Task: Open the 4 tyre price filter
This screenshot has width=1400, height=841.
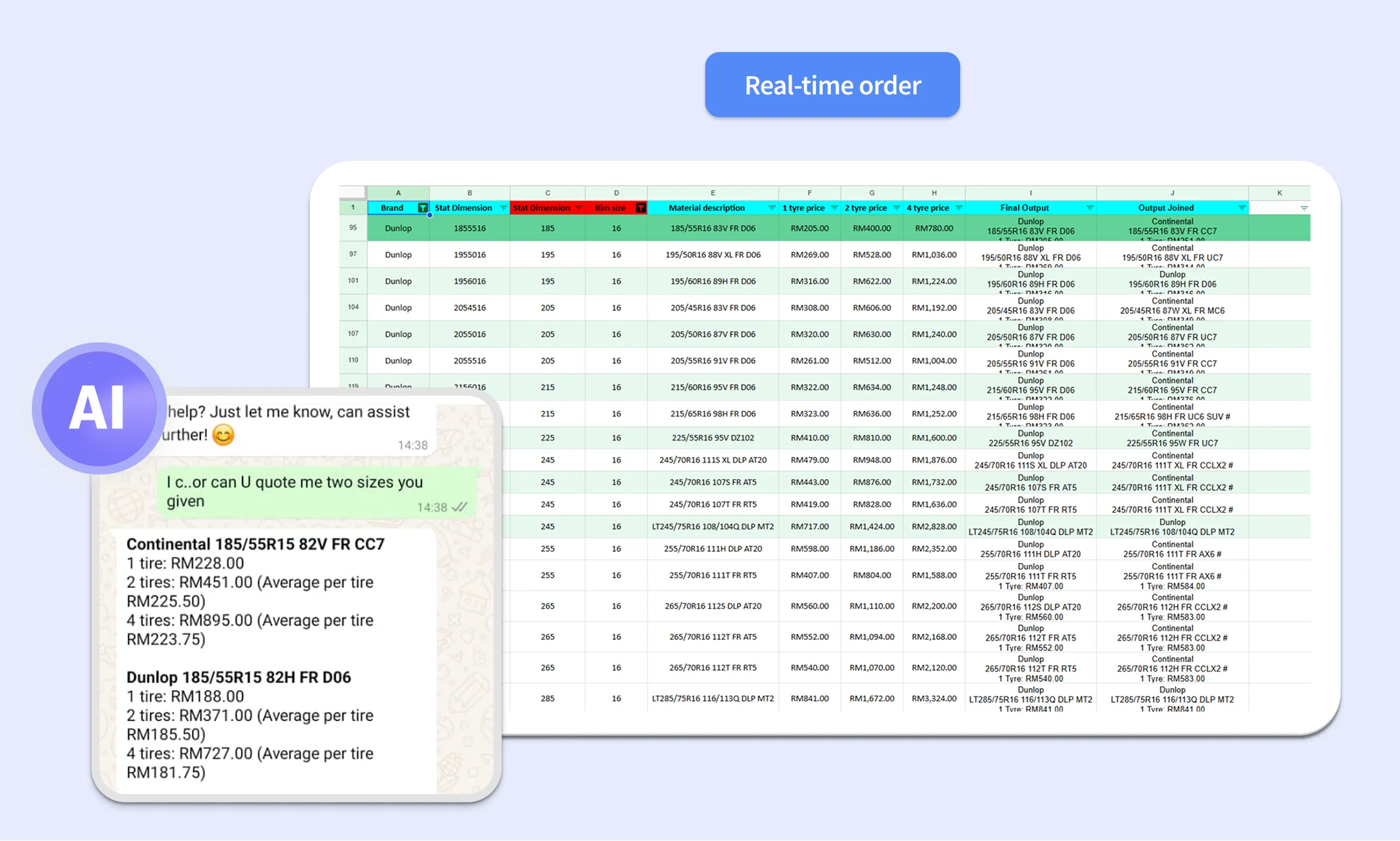Action: (x=958, y=208)
